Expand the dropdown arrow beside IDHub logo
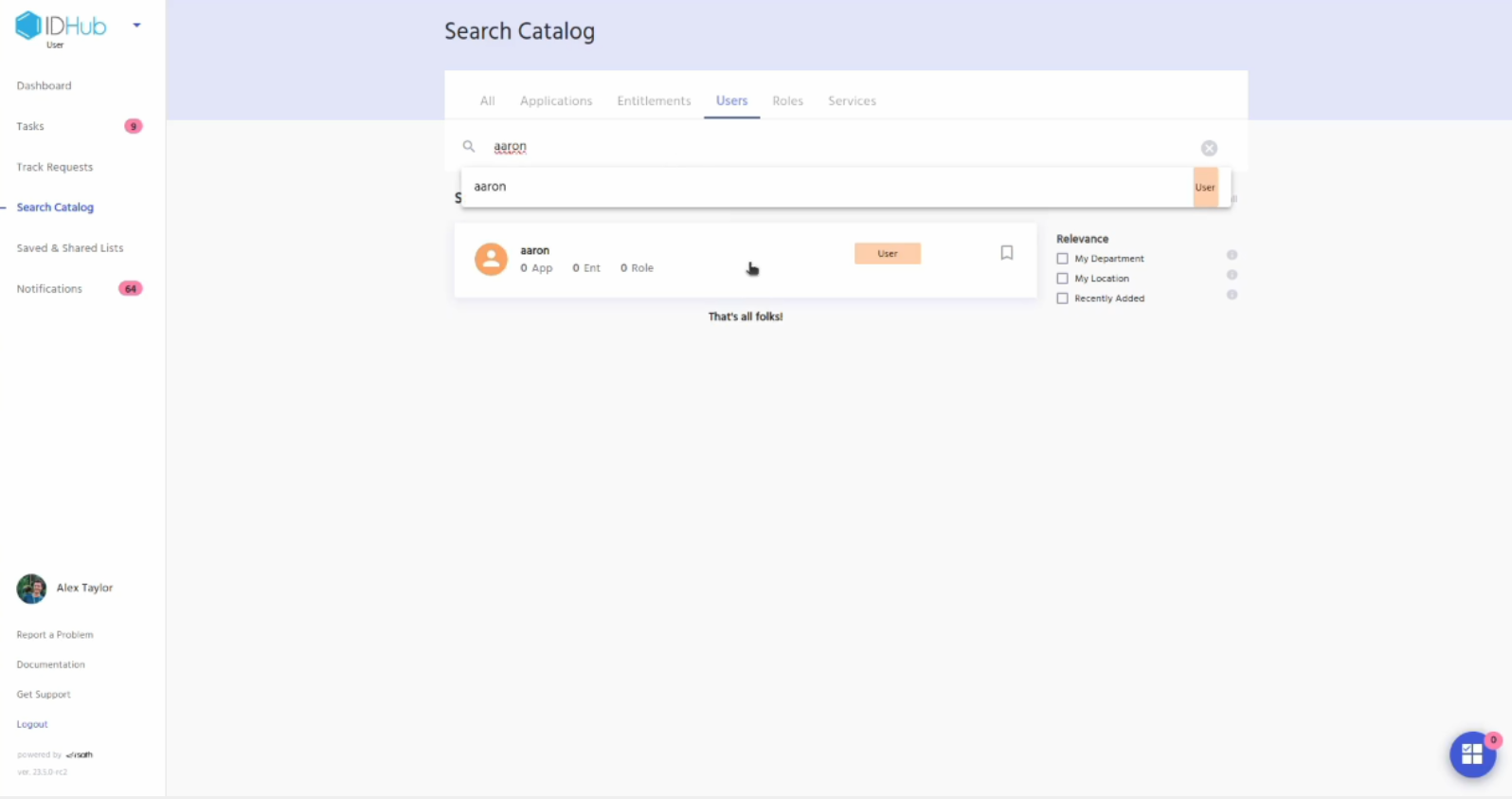This screenshot has height=799, width=1512. (x=136, y=26)
